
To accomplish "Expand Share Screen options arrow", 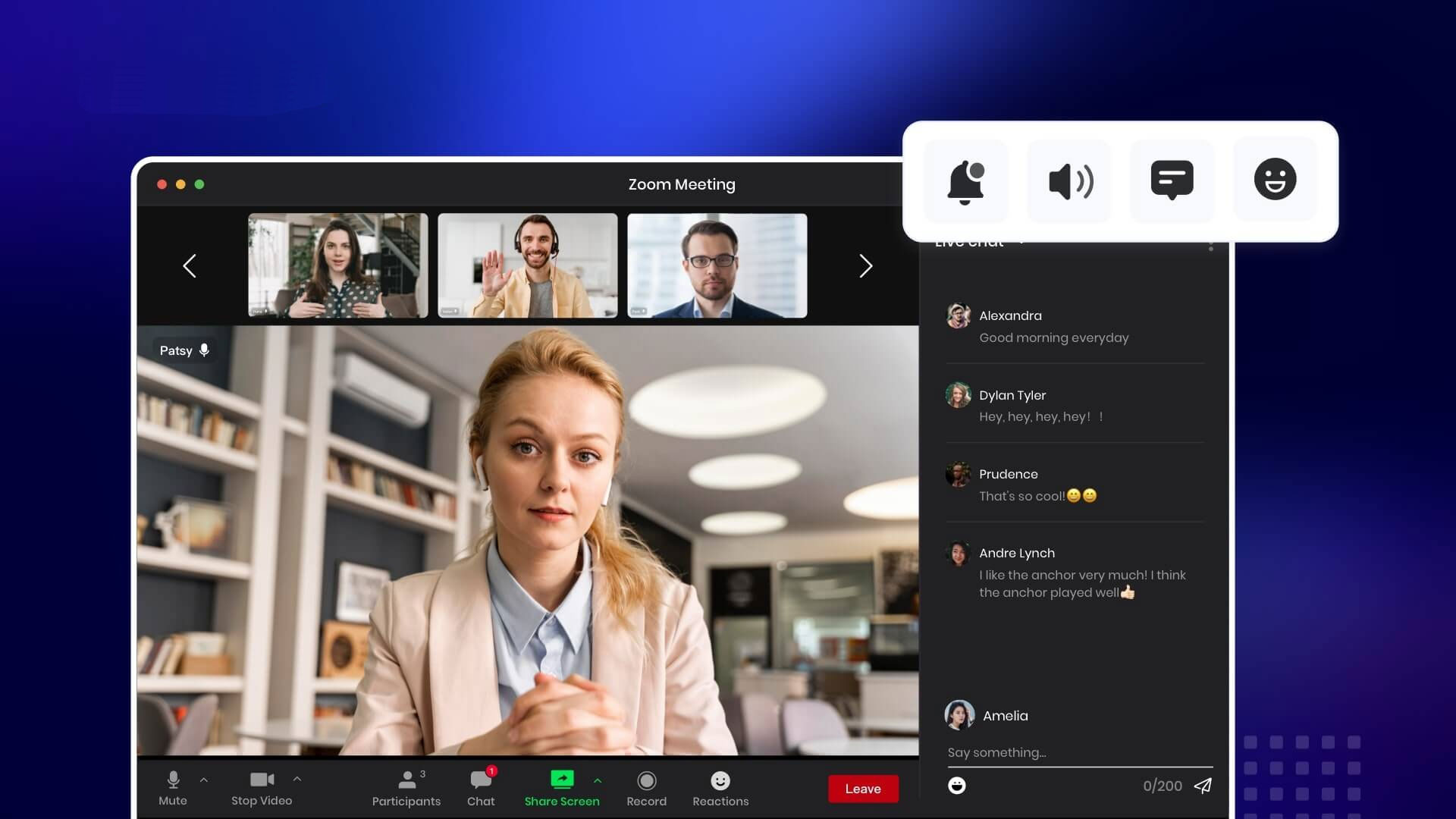I will point(598,780).
